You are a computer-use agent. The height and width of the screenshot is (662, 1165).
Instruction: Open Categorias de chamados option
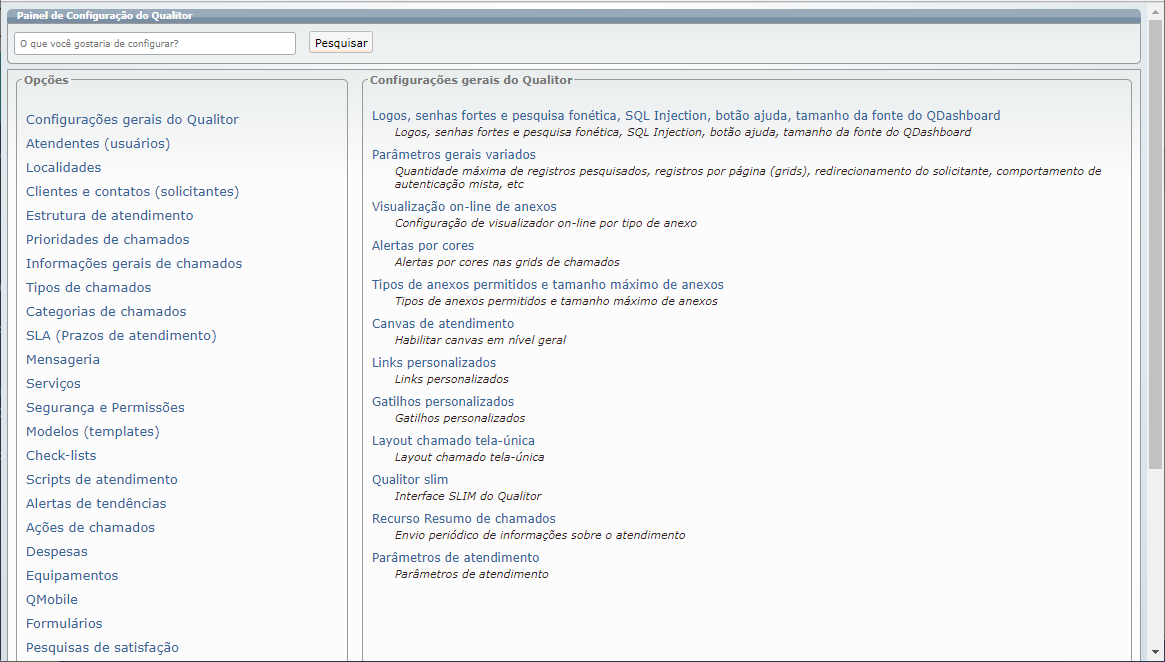[106, 311]
